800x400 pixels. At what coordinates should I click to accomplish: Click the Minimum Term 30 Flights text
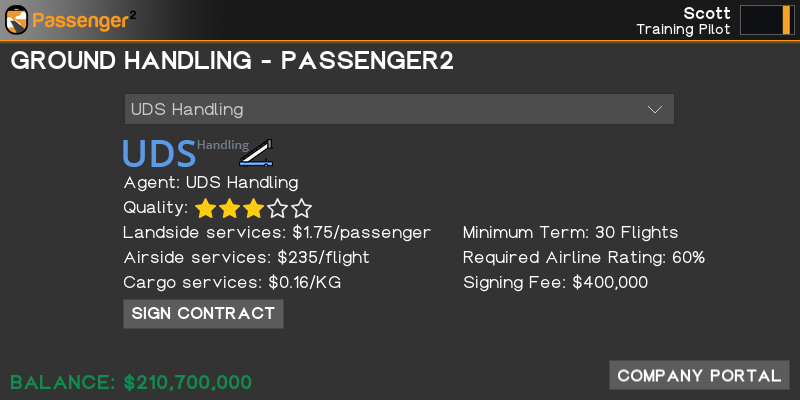tap(570, 232)
